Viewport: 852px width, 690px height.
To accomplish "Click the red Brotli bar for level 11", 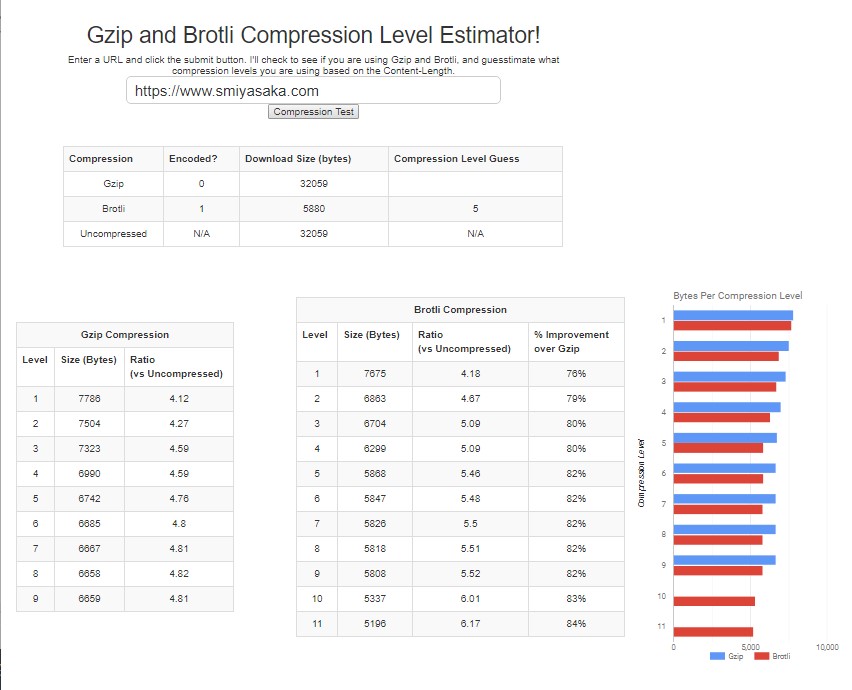I will click(713, 632).
